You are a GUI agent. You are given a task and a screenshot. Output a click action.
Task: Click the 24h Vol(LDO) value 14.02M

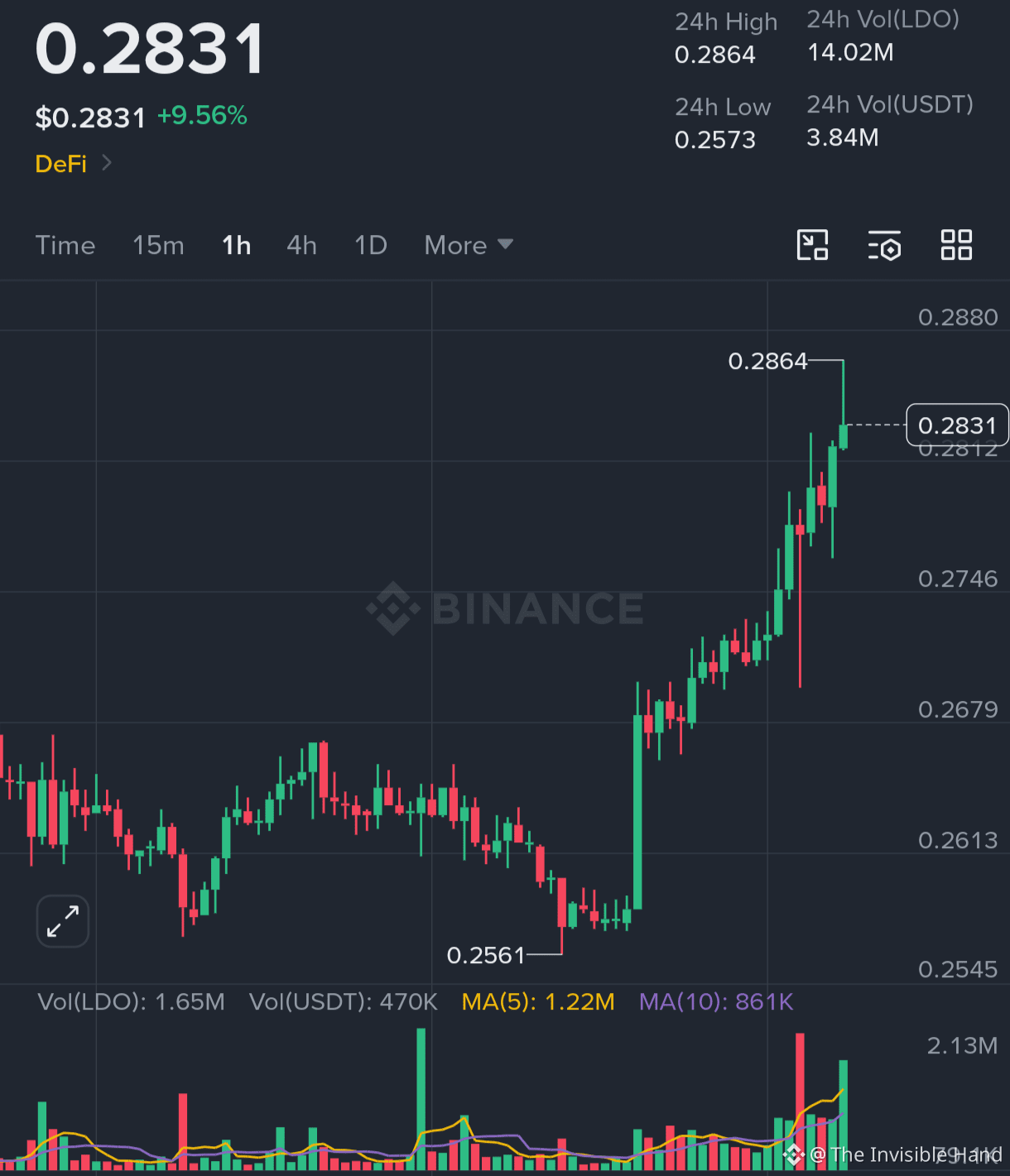(x=850, y=52)
